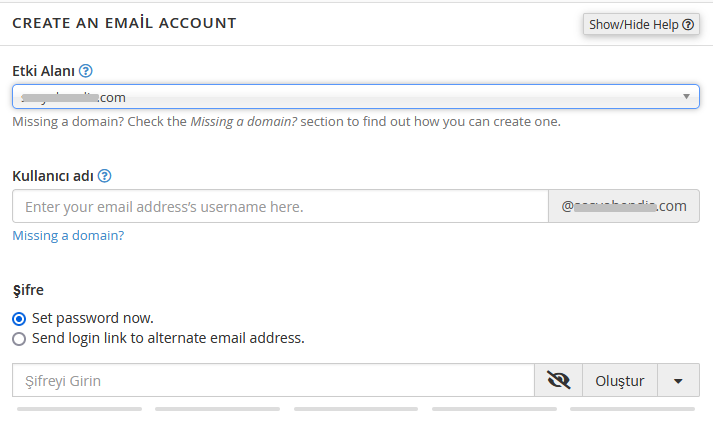Click the Şifreyi Girin password field
The width and height of the screenshot is (713, 434).
click(x=273, y=380)
